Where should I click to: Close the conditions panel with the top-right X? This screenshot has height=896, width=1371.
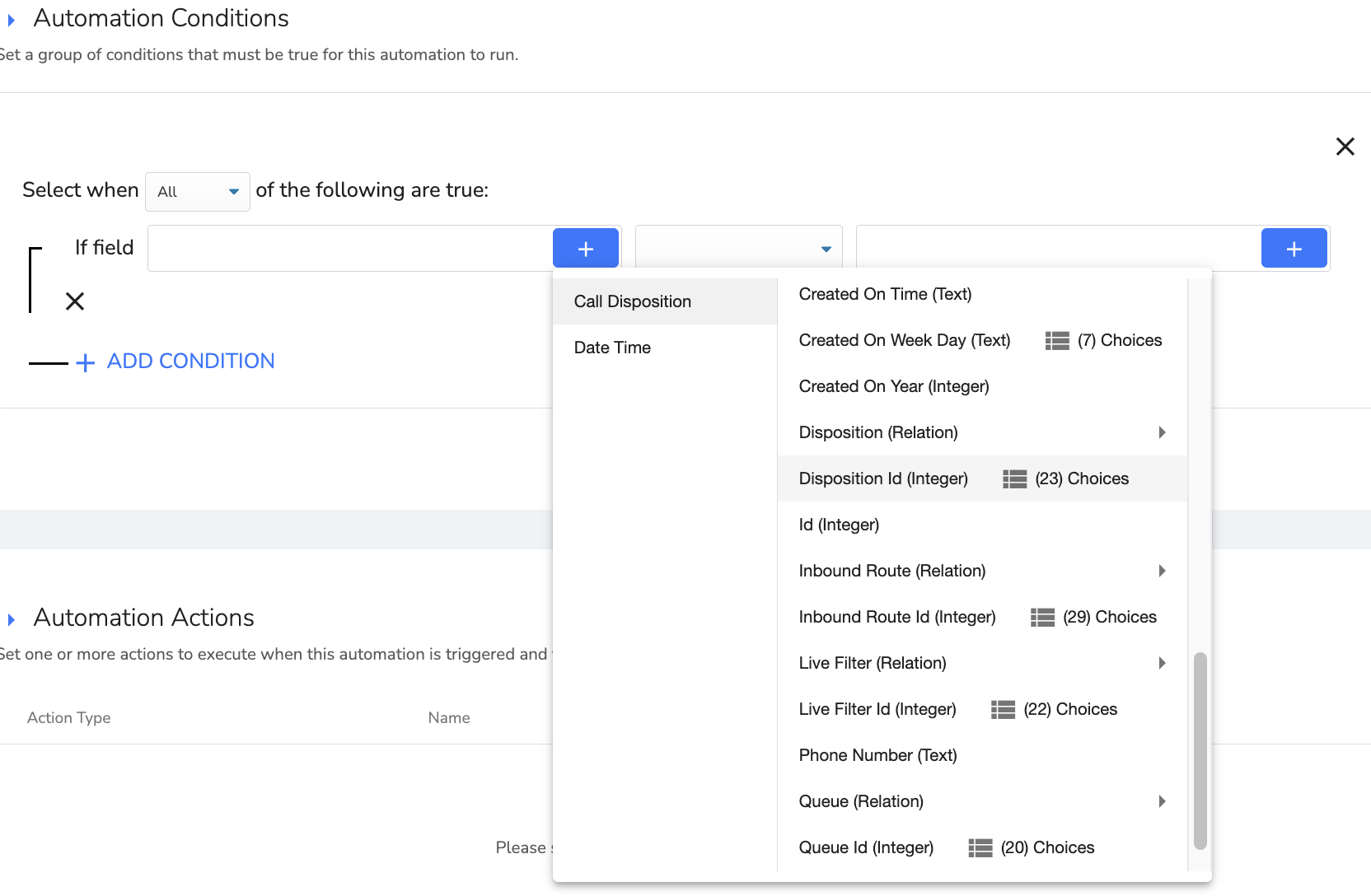coord(1345,147)
